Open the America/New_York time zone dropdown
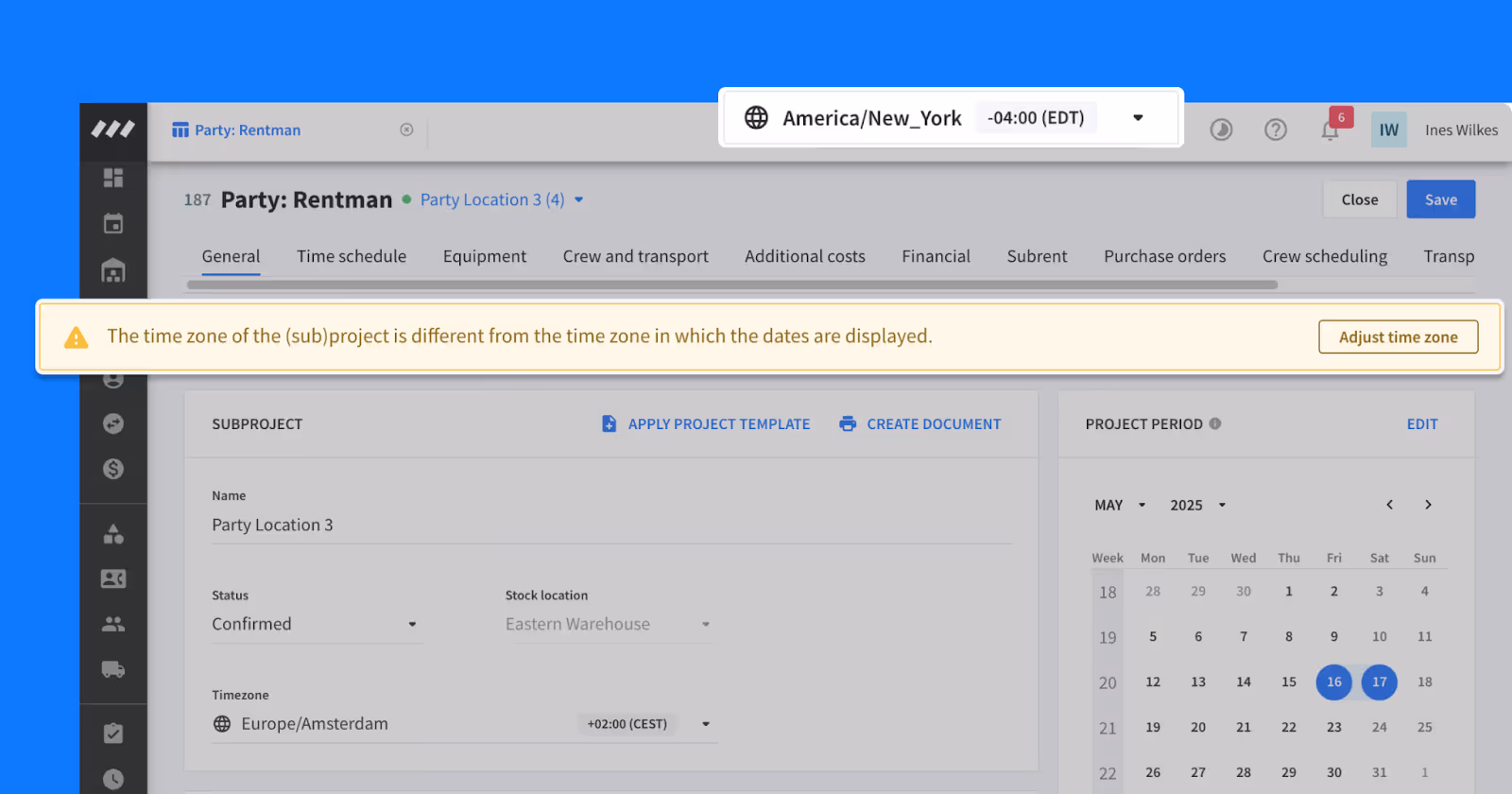Viewport: 1512px width, 794px height. coord(951,118)
